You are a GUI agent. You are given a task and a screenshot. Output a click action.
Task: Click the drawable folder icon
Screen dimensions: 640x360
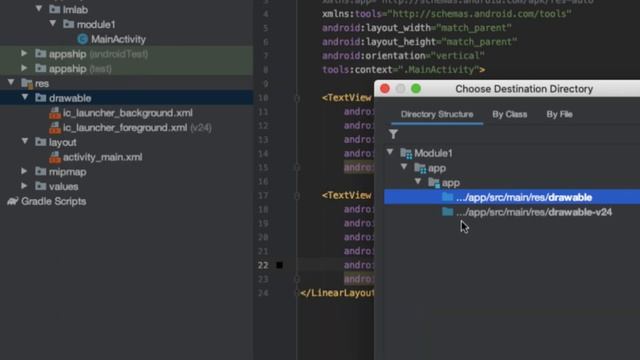41,98
